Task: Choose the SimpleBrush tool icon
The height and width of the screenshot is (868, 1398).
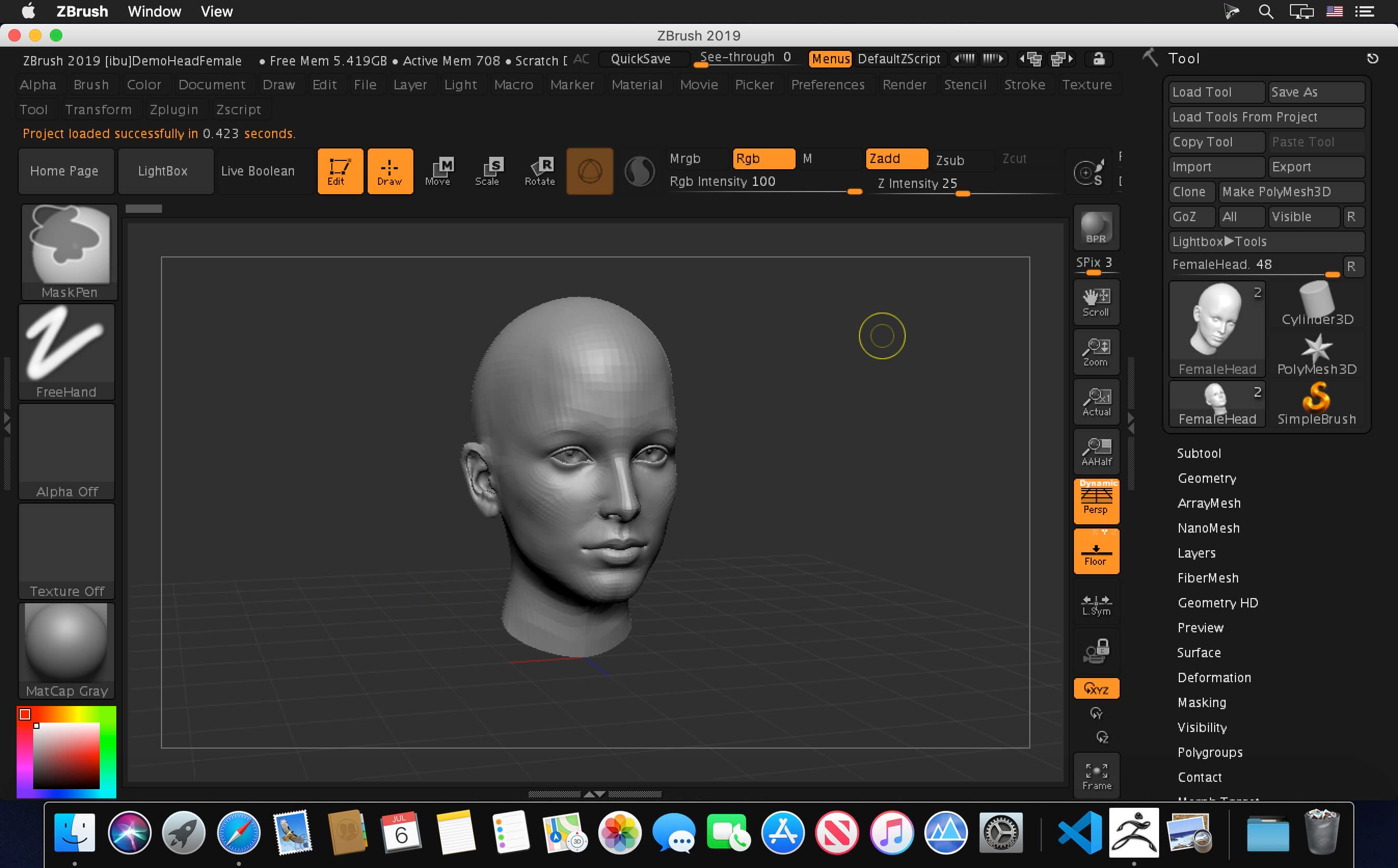Action: (x=1316, y=403)
